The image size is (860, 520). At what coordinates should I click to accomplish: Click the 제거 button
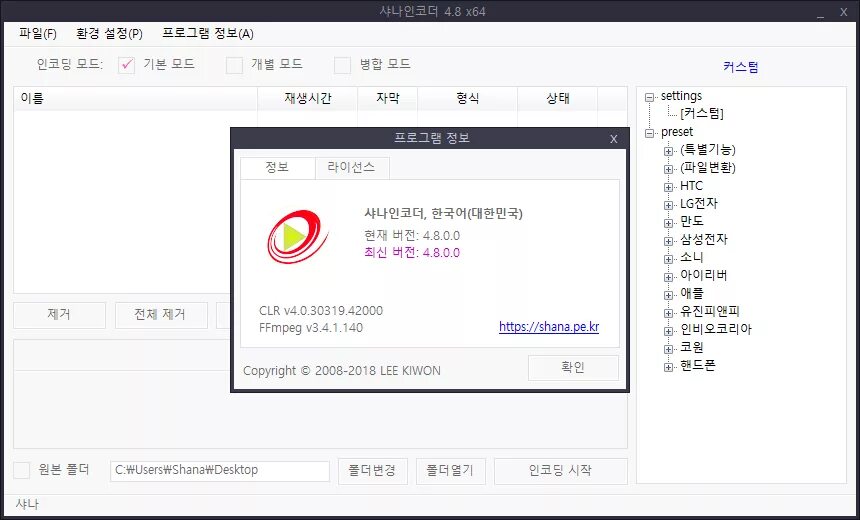point(59,315)
